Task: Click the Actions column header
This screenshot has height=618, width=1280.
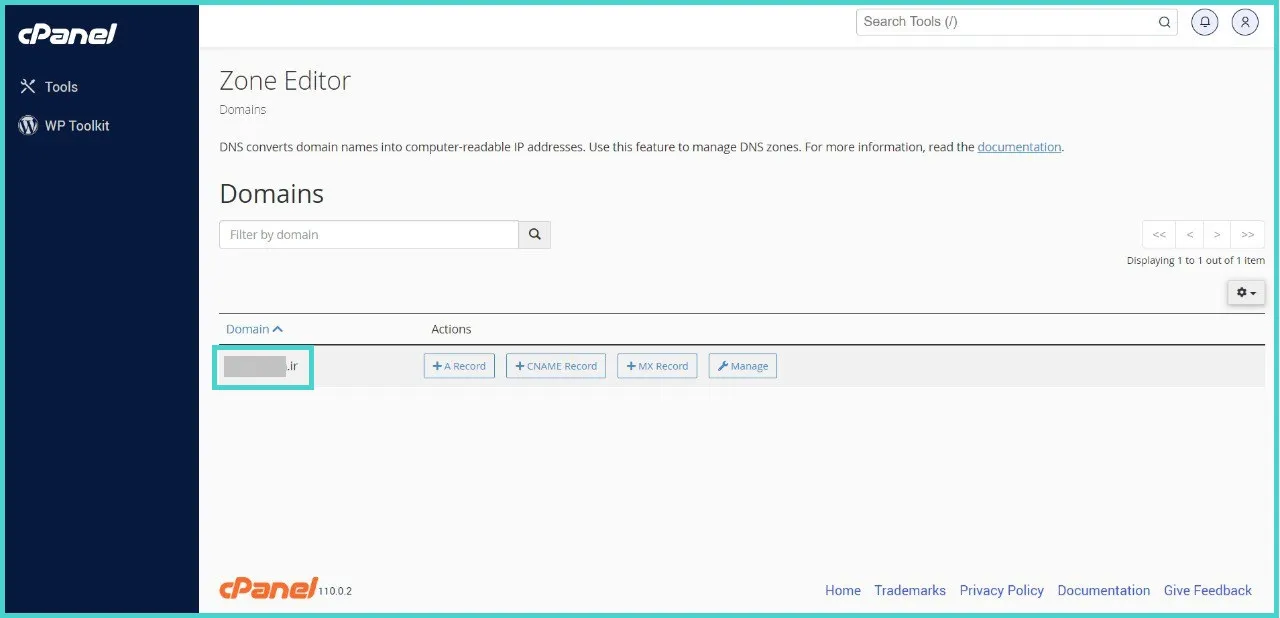Action: [x=451, y=329]
